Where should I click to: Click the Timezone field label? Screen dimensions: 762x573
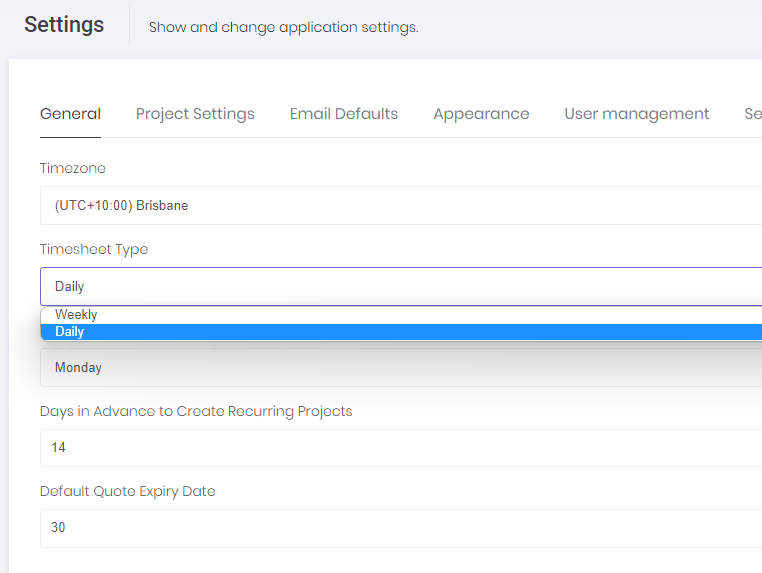point(73,169)
